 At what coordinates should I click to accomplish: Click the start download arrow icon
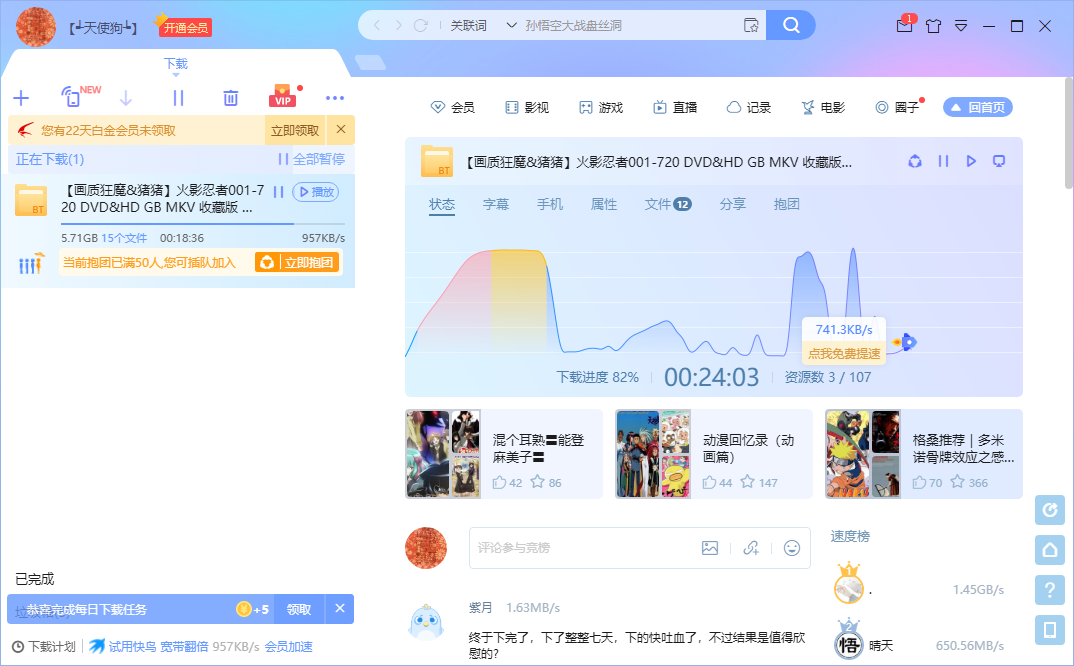[126, 98]
